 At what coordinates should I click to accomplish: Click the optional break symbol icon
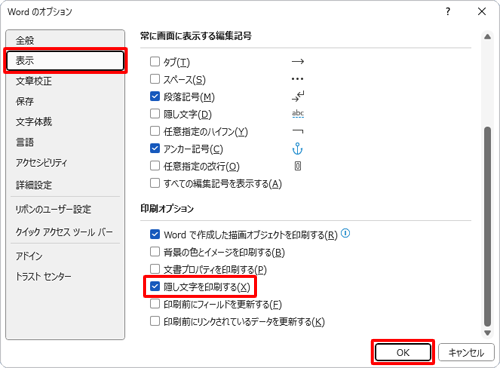pyautogui.click(x=298, y=166)
